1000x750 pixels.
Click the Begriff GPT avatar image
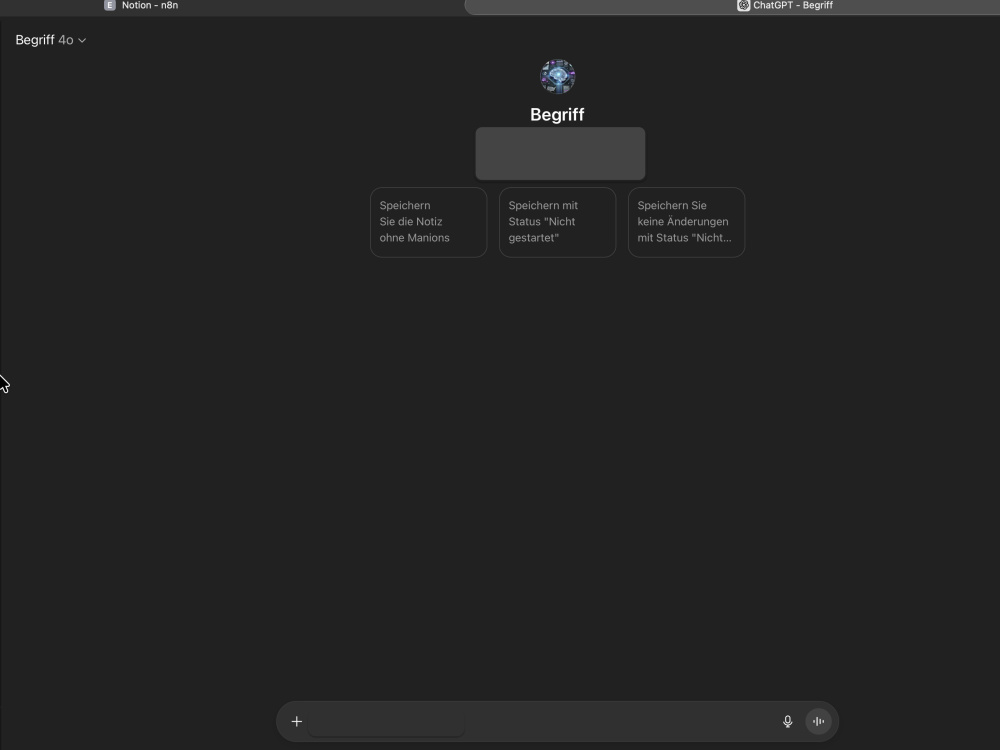pyautogui.click(x=557, y=77)
